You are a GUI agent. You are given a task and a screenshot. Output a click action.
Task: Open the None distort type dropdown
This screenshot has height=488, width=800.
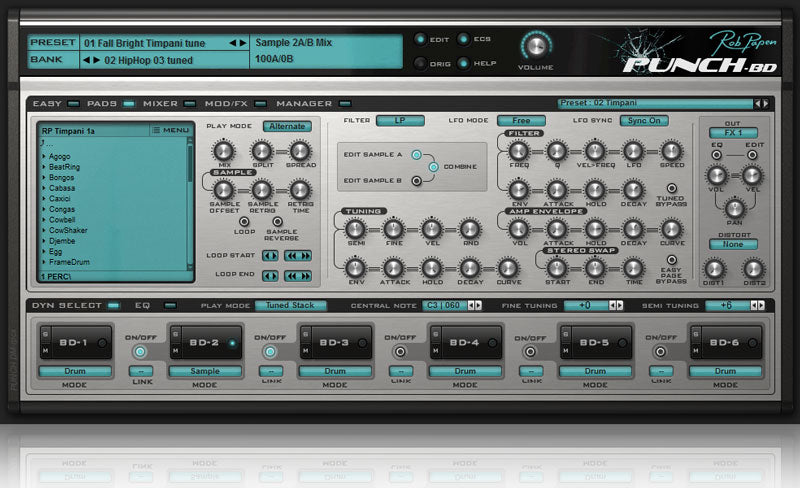click(x=733, y=245)
